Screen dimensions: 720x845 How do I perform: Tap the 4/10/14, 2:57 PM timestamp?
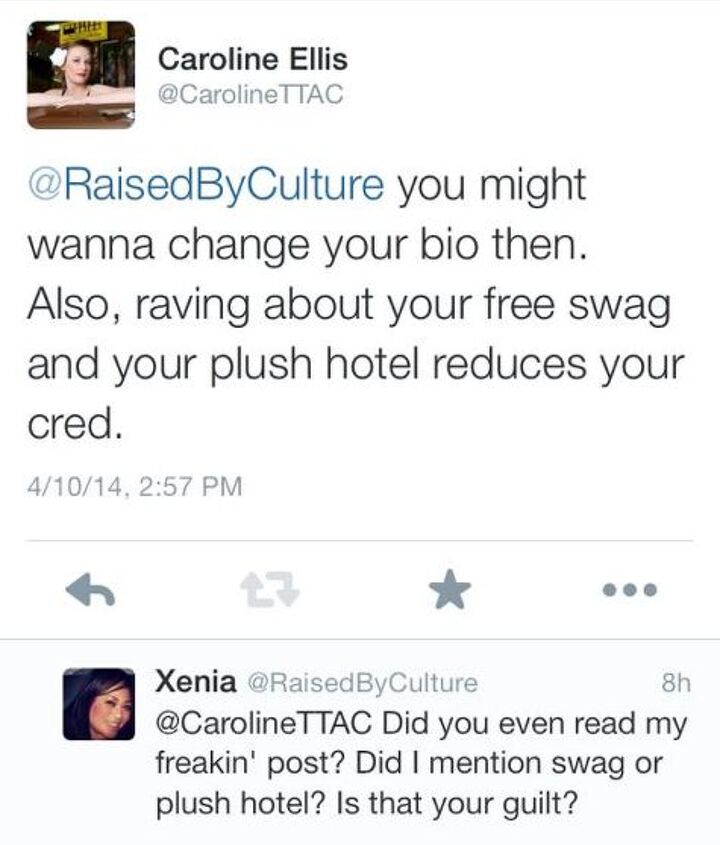(x=134, y=487)
